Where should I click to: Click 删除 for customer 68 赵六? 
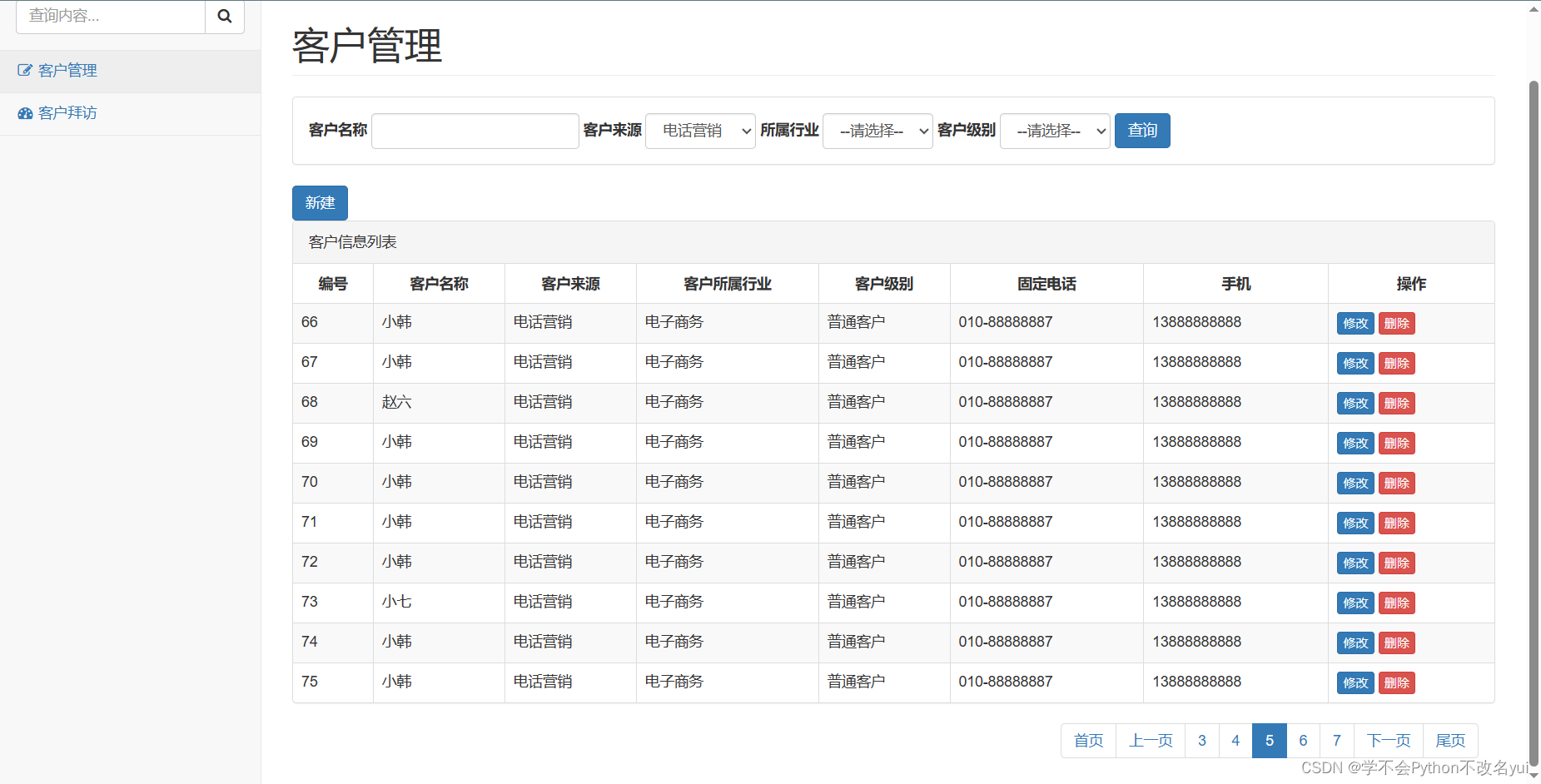(x=1397, y=404)
